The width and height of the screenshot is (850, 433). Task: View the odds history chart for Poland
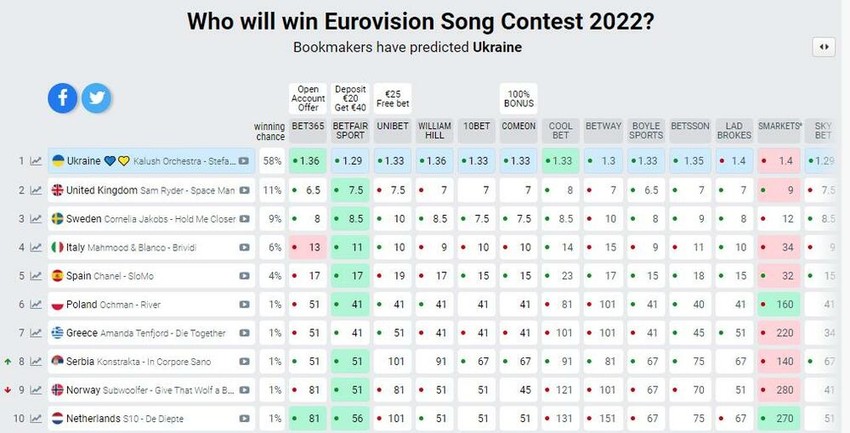click(36, 304)
